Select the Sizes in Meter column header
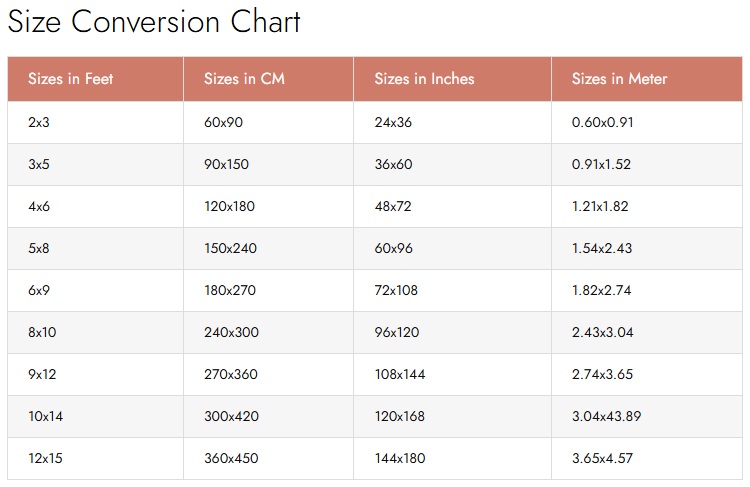The width and height of the screenshot is (750, 487). (647, 79)
